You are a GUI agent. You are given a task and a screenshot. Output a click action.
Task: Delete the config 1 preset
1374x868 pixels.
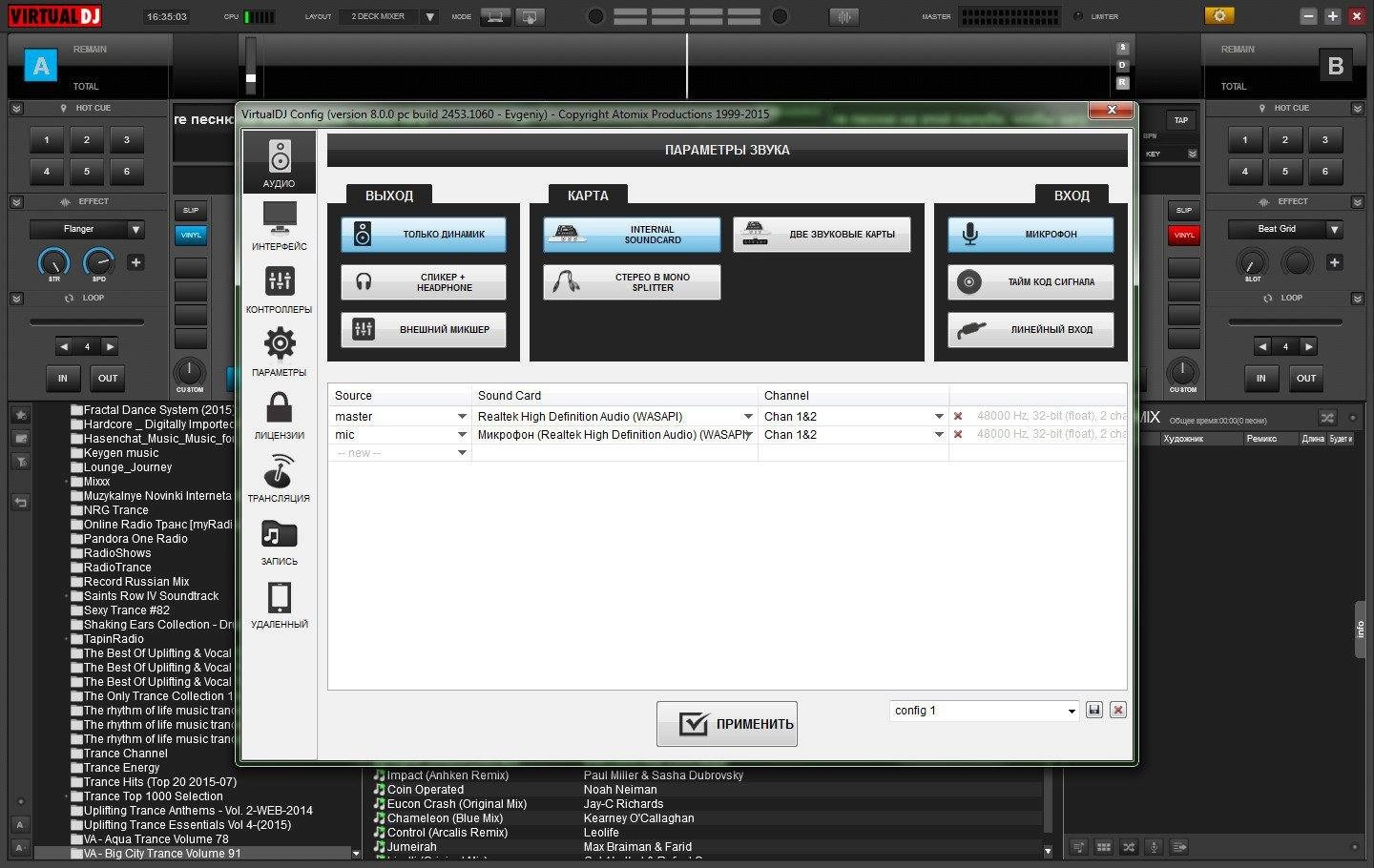point(1118,711)
